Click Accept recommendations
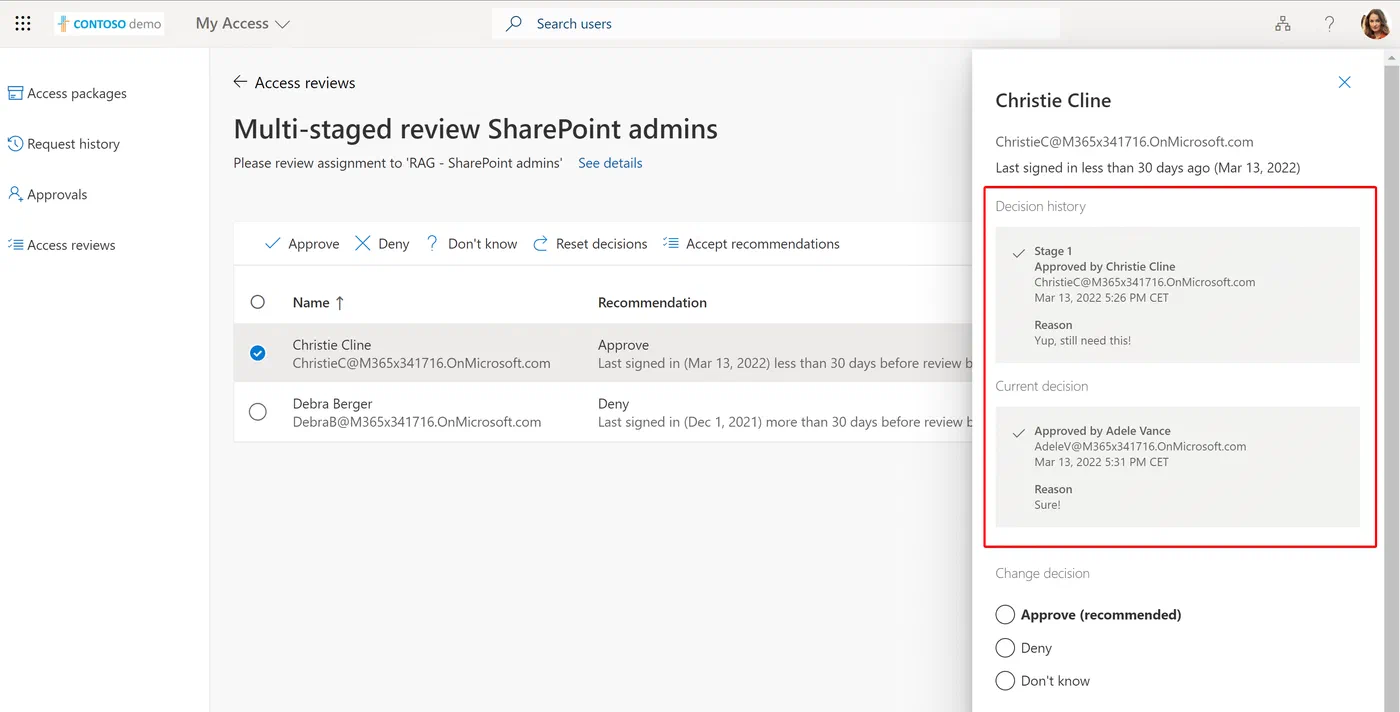1400x712 pixels. [x=751, y=243]
